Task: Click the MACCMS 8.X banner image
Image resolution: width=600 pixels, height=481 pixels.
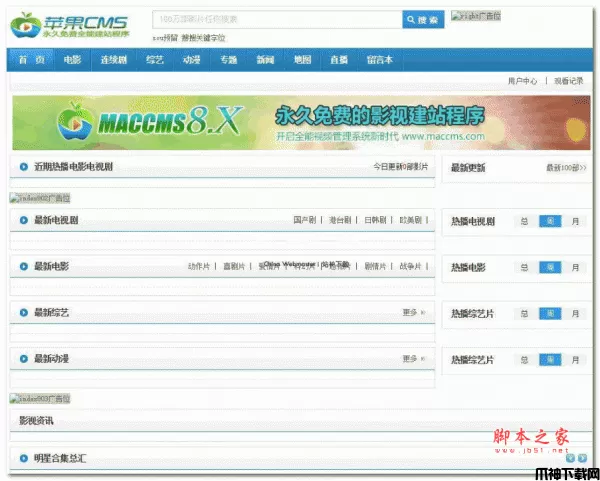Action: coord(301,122)
